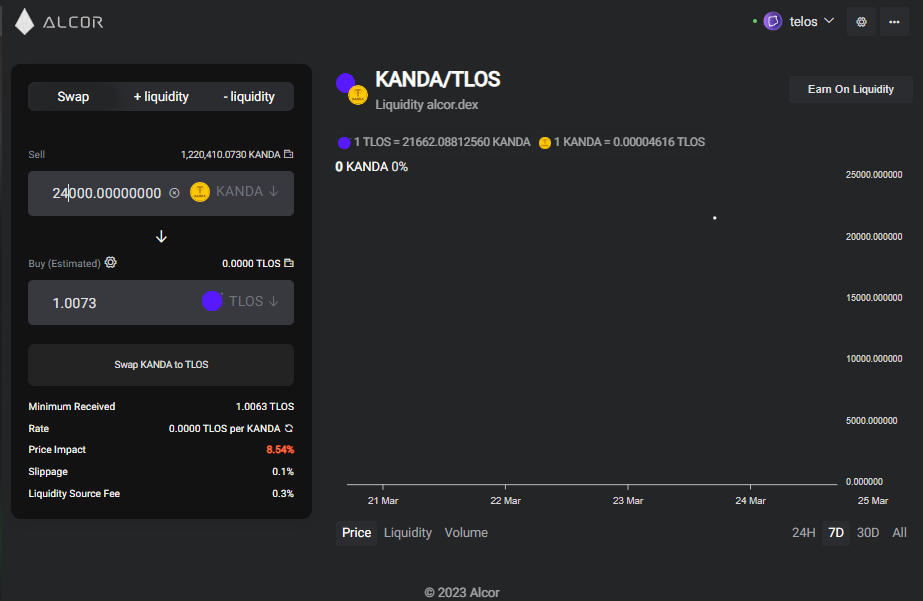Viewport: 923px width, 601px height.
Task: Click the wallet icon next to KANDA balance
Action: coord(288,154)
